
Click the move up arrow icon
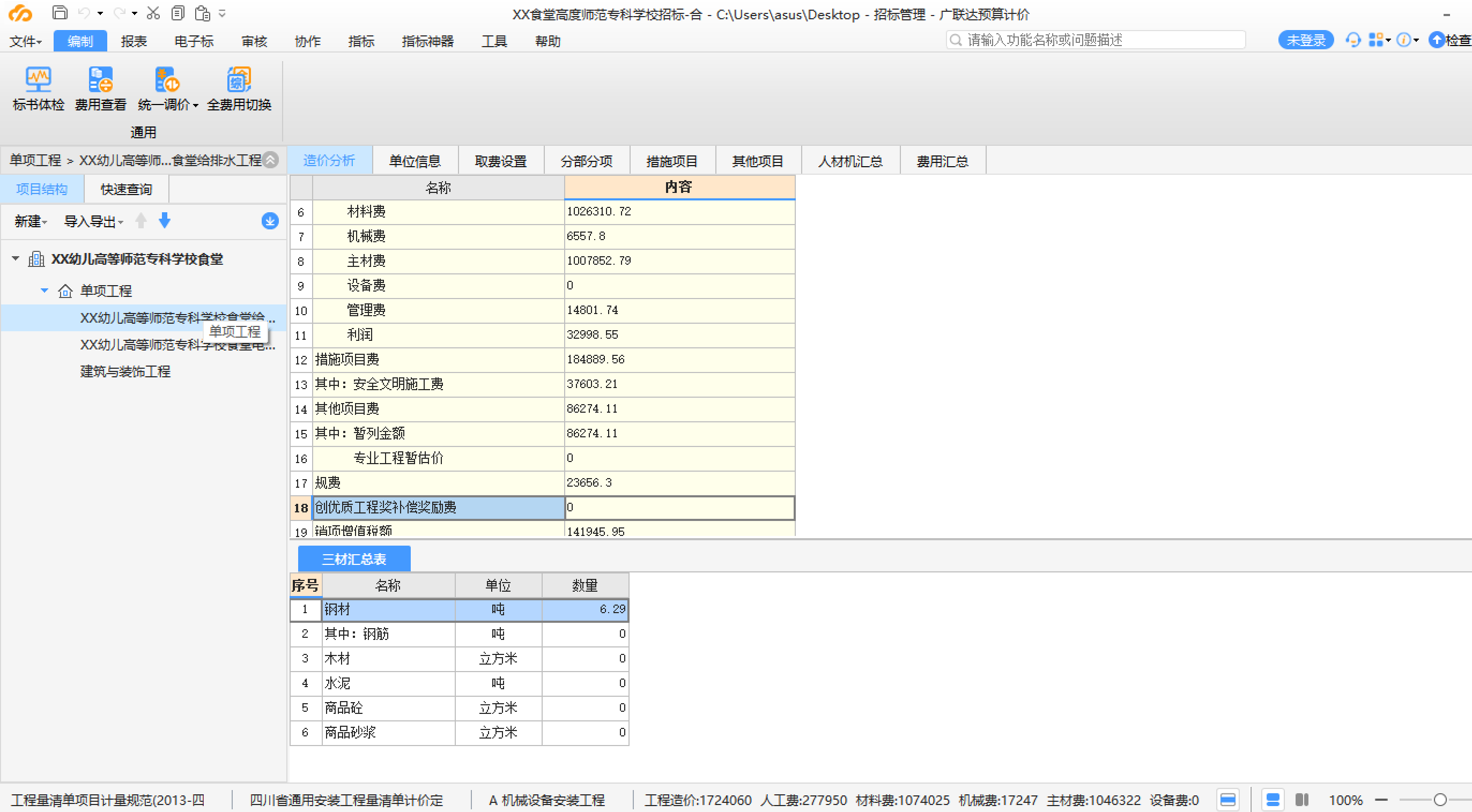coord(141,220)
